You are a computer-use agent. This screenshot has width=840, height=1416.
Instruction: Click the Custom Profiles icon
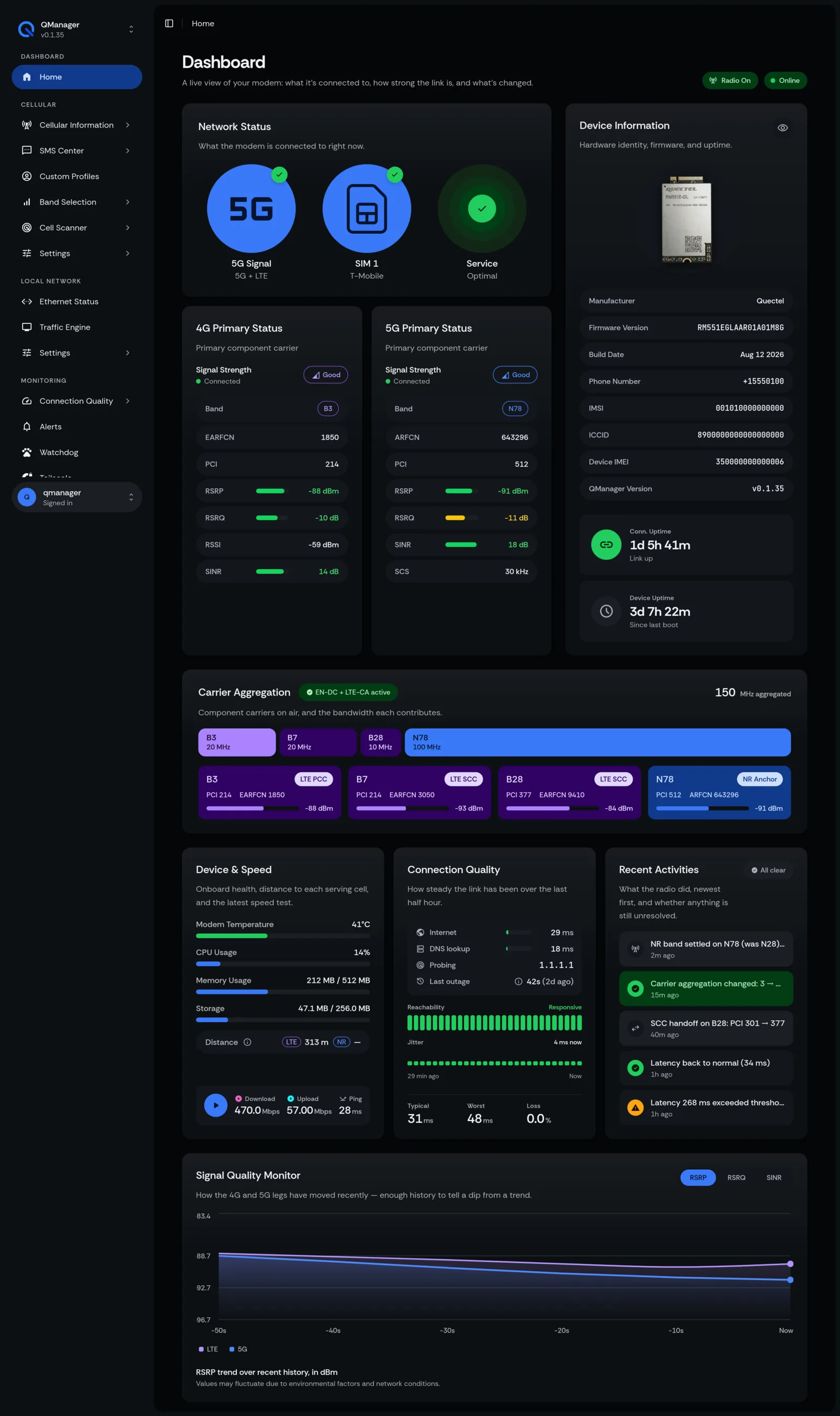(x=27, y=176)
